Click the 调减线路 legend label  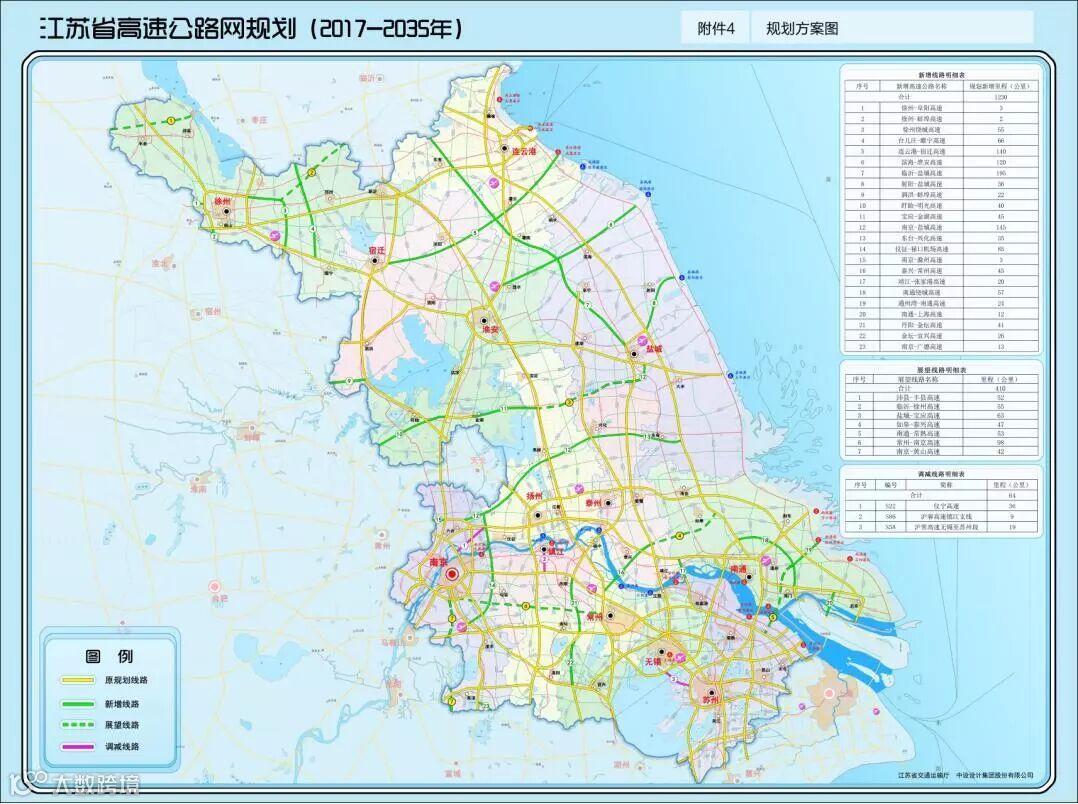point(122,747)
